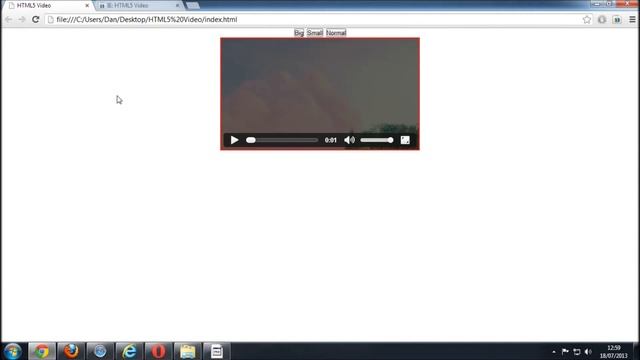Viewport: 640px width, 360px height.
Task: Enter fullscreen mode on the video player
Action: [x=405, y=140]
